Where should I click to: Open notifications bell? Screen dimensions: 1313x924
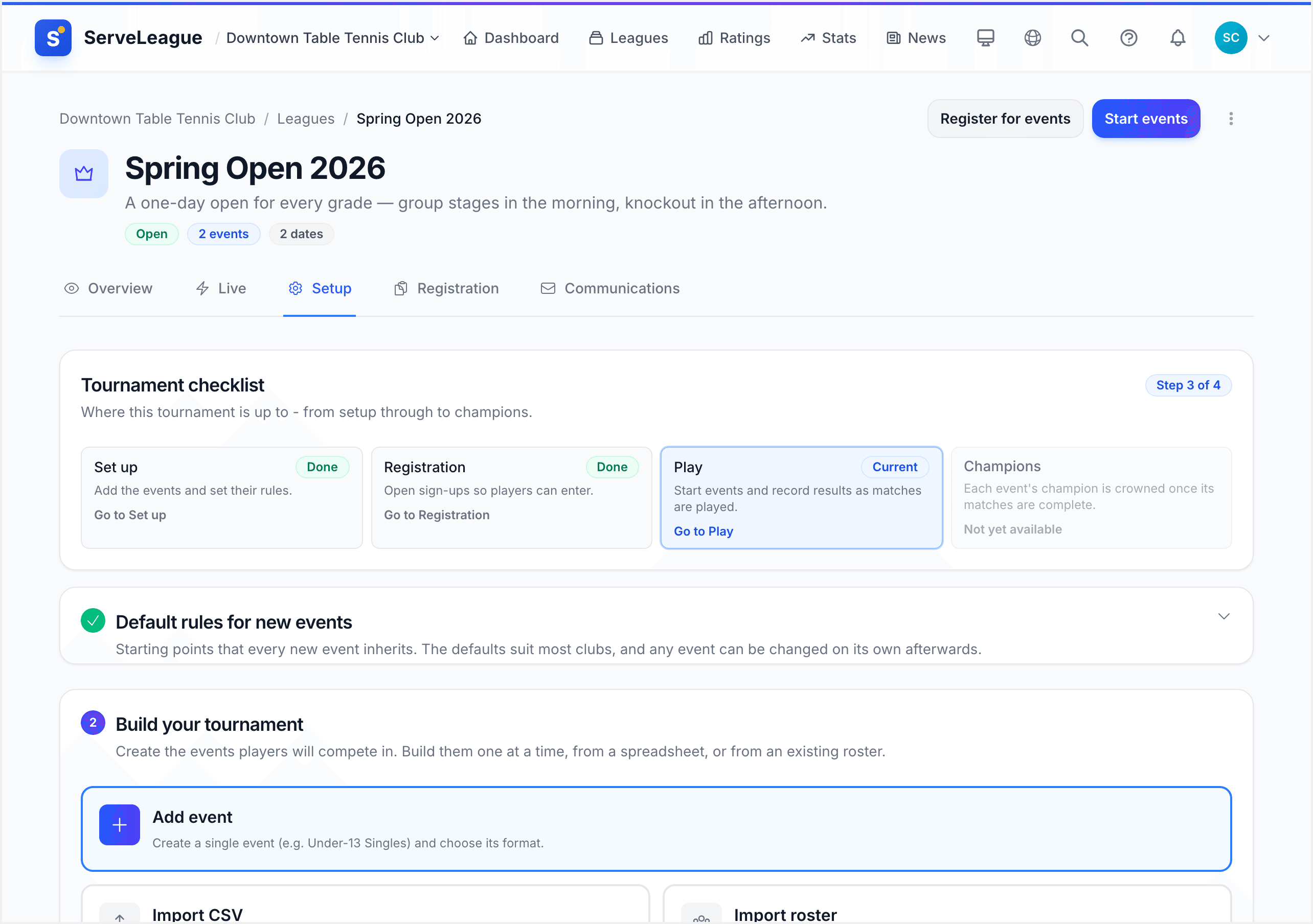[1178, 38]
